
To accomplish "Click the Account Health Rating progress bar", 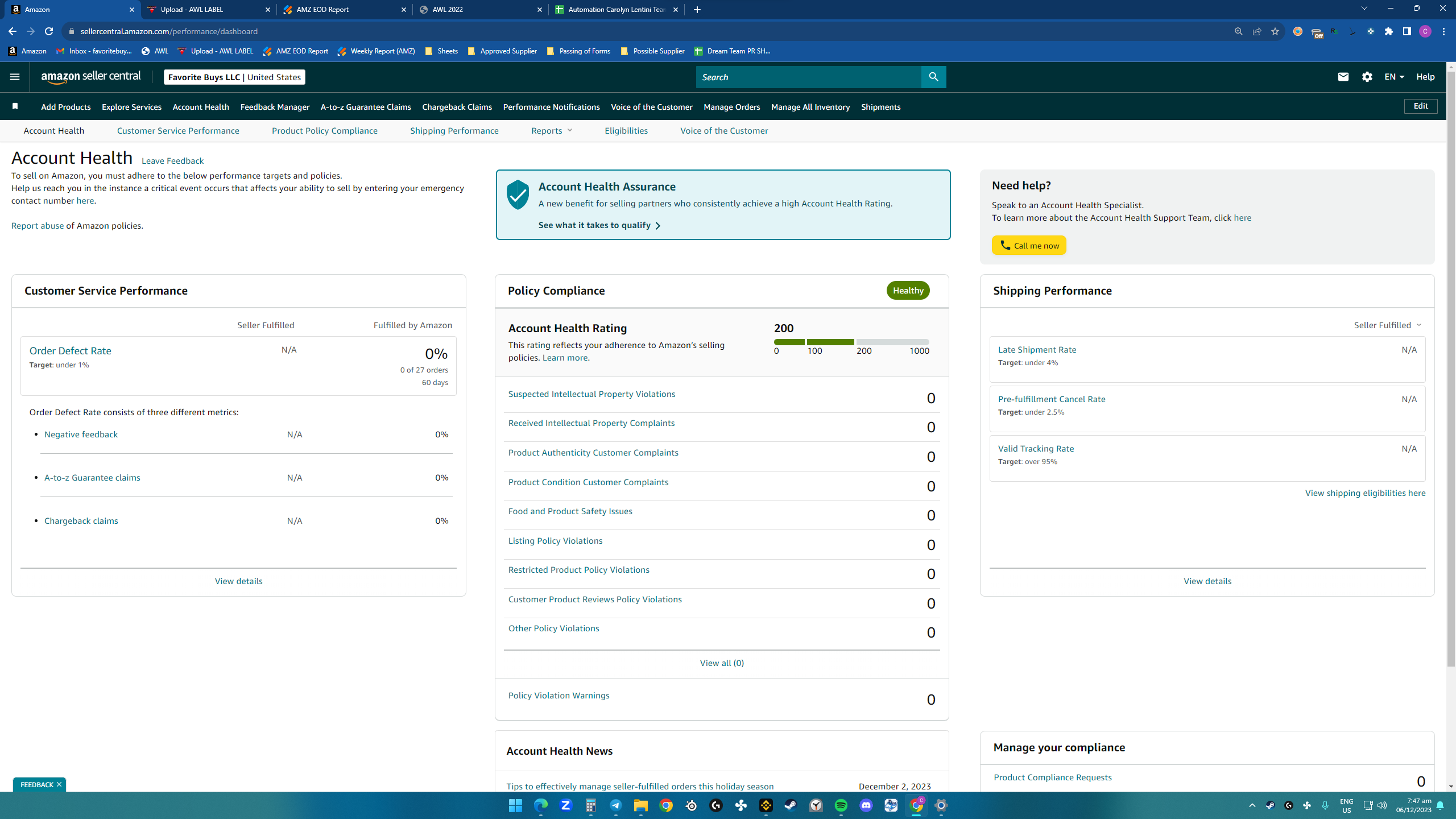I will (851, 342).
